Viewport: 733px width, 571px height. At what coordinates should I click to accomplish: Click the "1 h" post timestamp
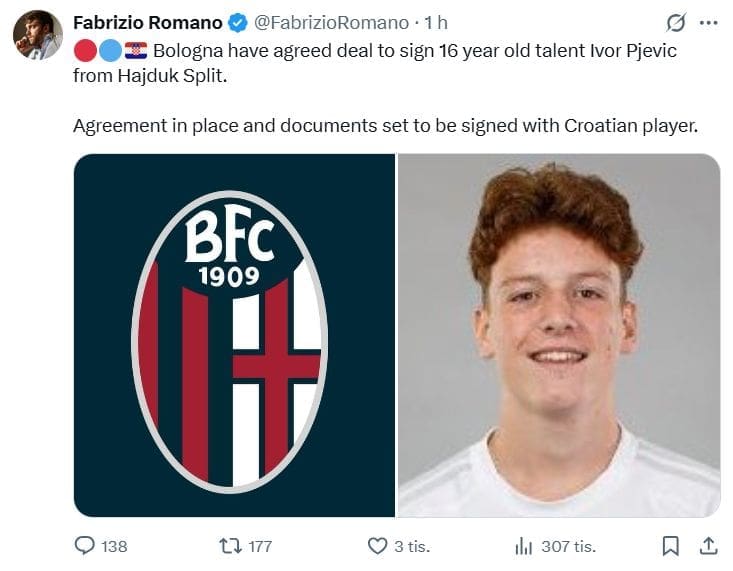coord(436,22)
